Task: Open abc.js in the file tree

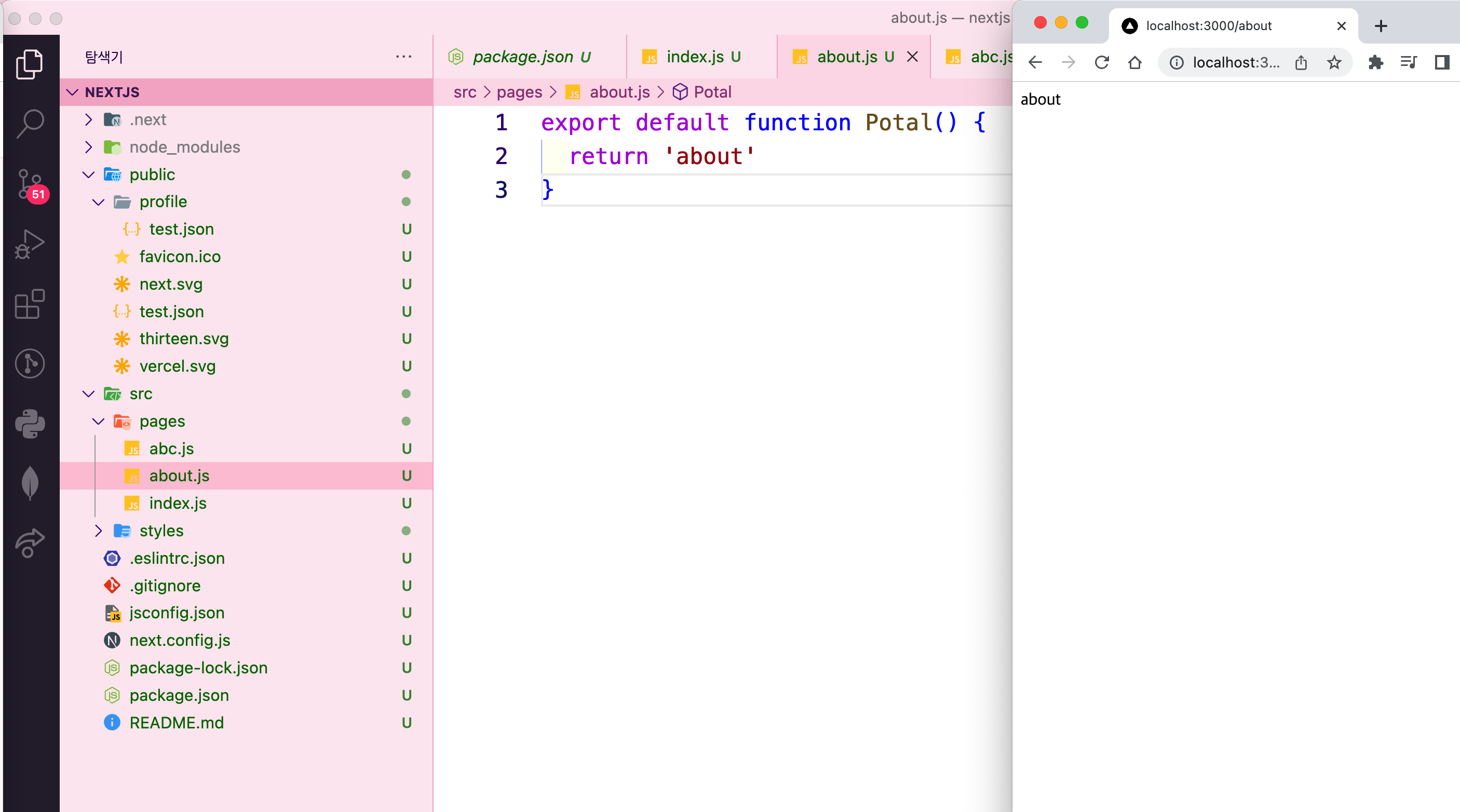Action: pos(171,449)
